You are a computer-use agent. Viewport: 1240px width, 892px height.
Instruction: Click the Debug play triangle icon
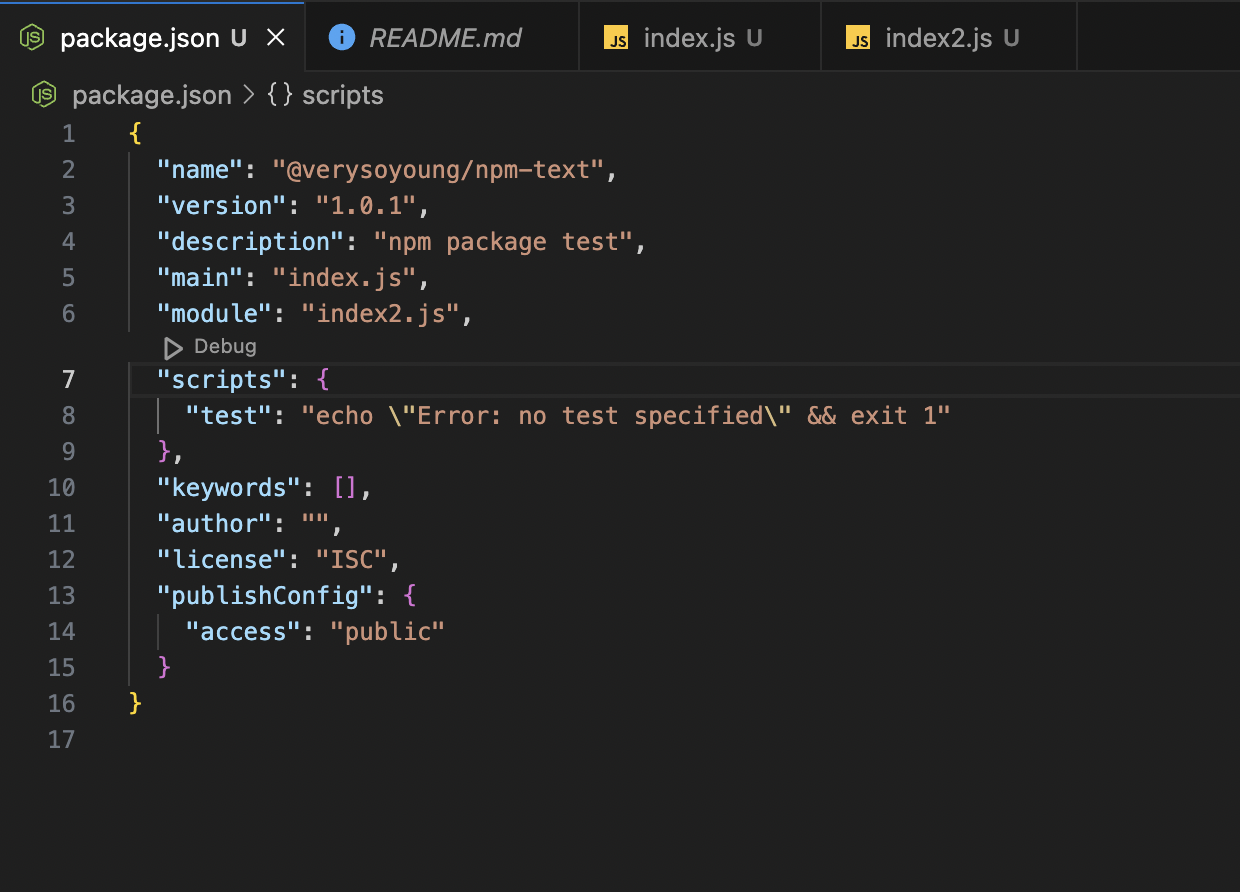(x=173, y=347)
